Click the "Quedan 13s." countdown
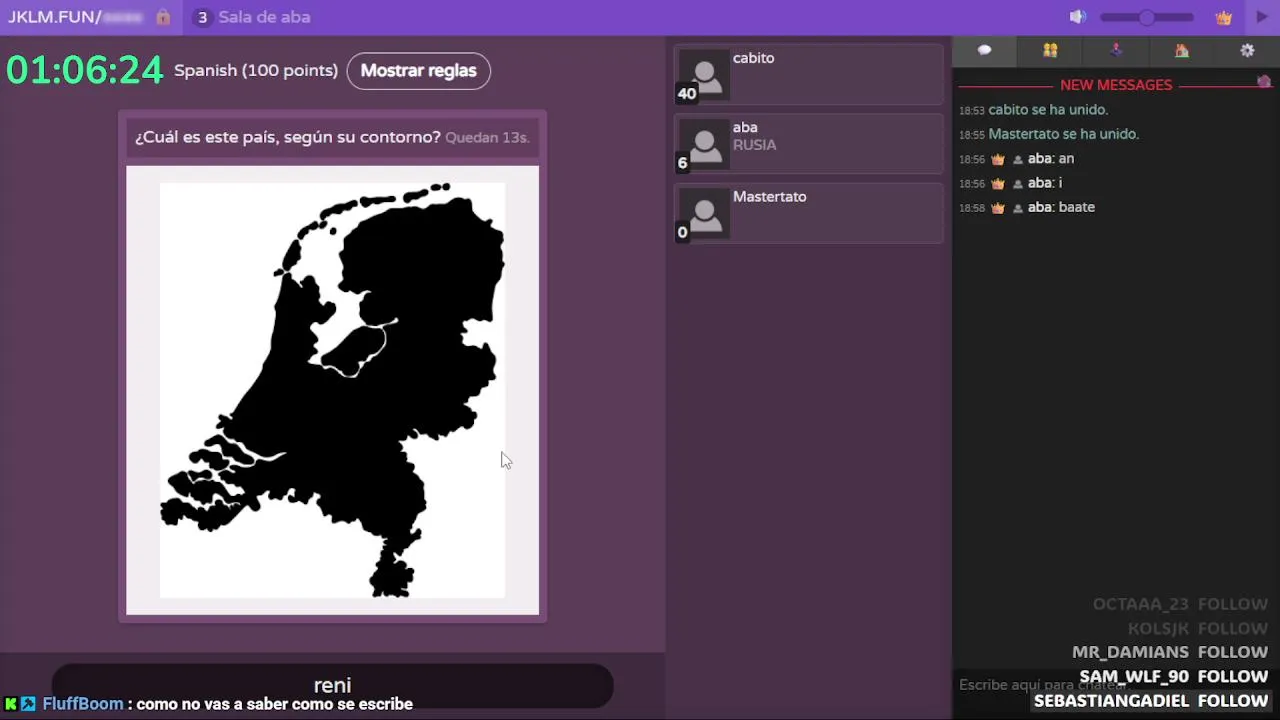The width and height of the screenshot is (1280, 720). tap(487, 137)
